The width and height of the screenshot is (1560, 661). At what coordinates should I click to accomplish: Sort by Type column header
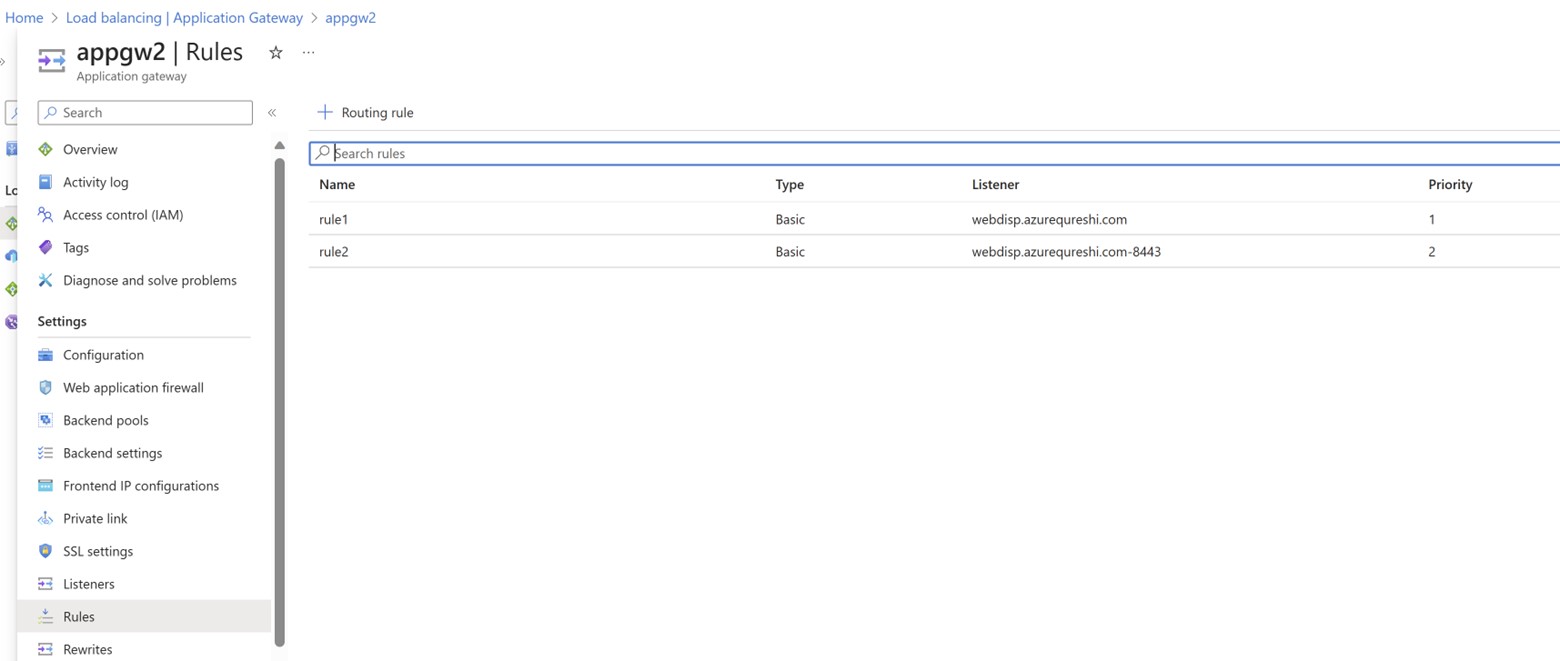point(789,184)
